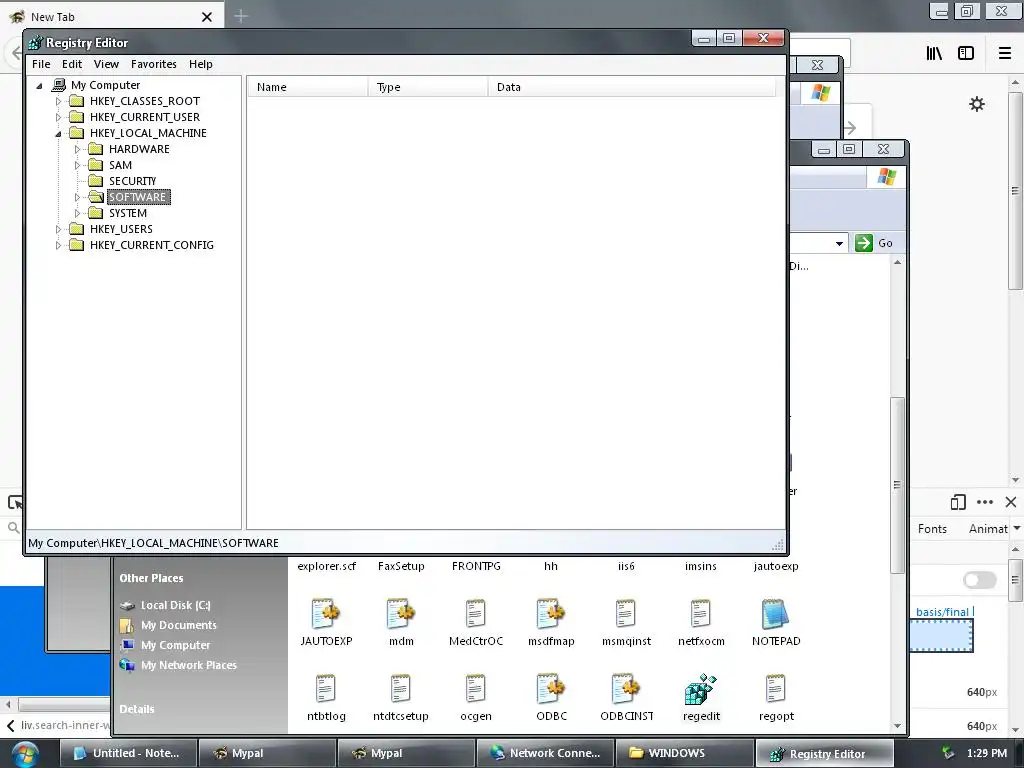Image resolution: width=1024 pixels, height=768 pixels.
Task: Select the HKEY_USERS folder icon
Action: click(76, 229)
